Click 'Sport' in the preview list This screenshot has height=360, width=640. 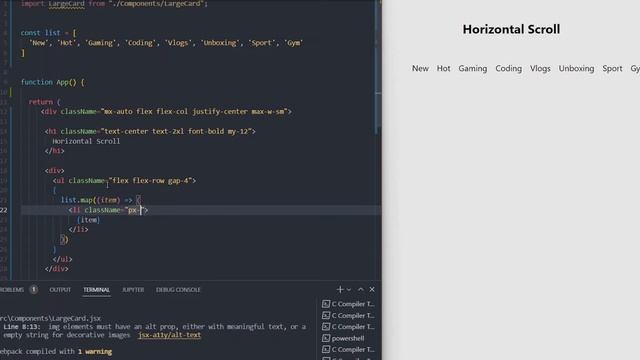[x=612, y=69]
